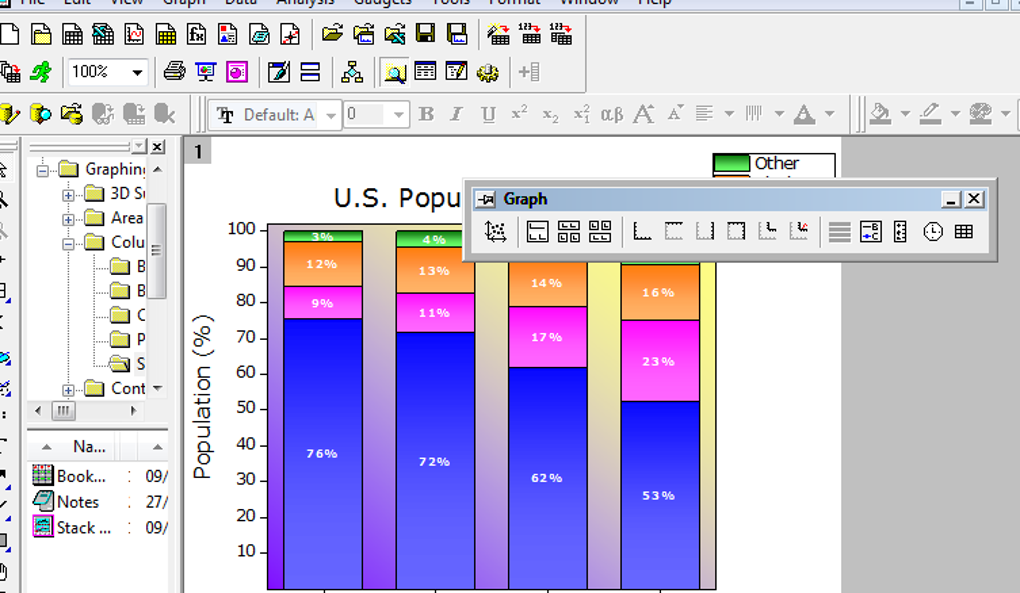Open font color dropdown arrow
This screenshot has height=593, width=1020.
point(829,114)
